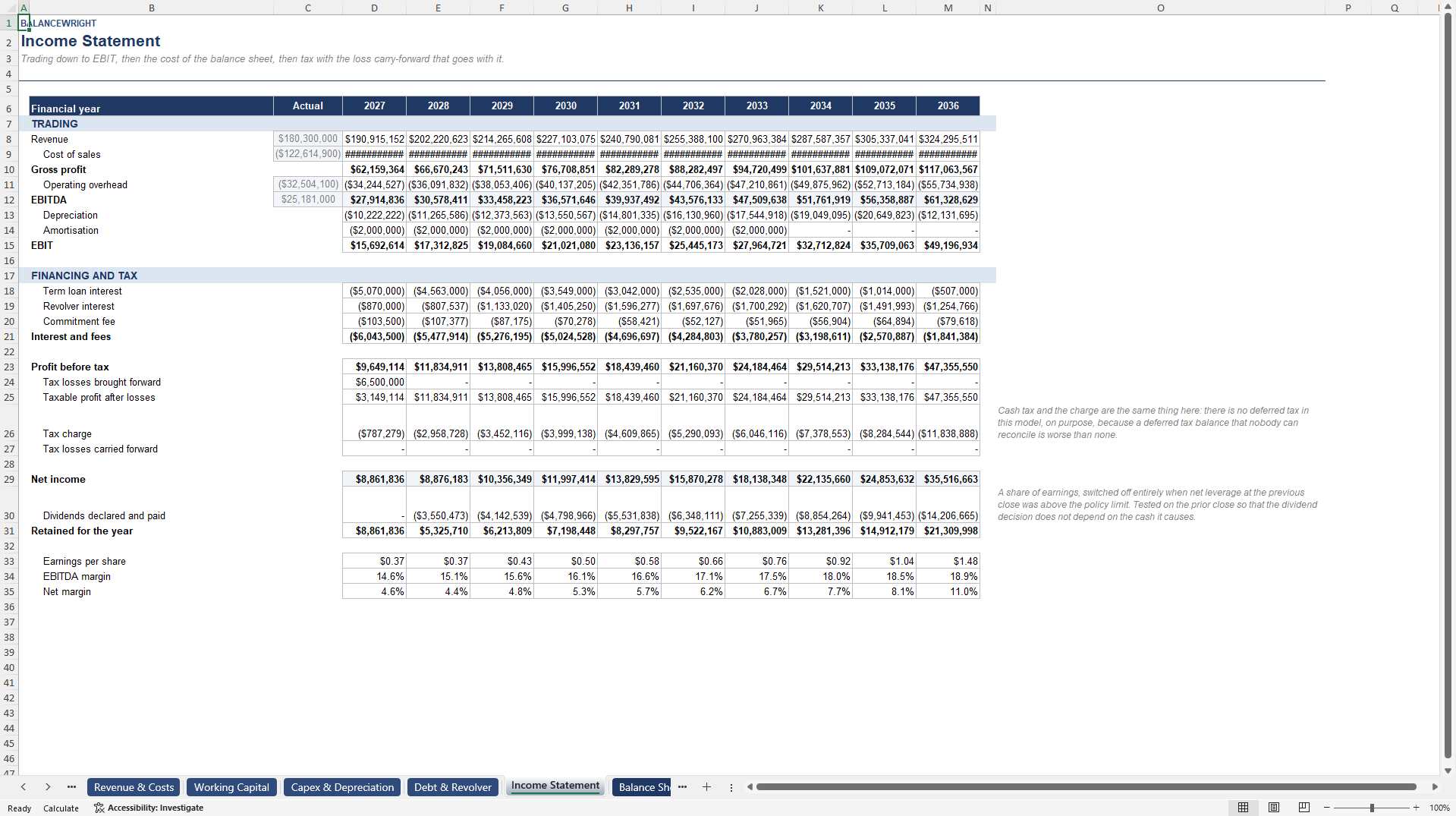Navigate to previous sheet tab arrow
1456x816 pixels.
point(24,787)
